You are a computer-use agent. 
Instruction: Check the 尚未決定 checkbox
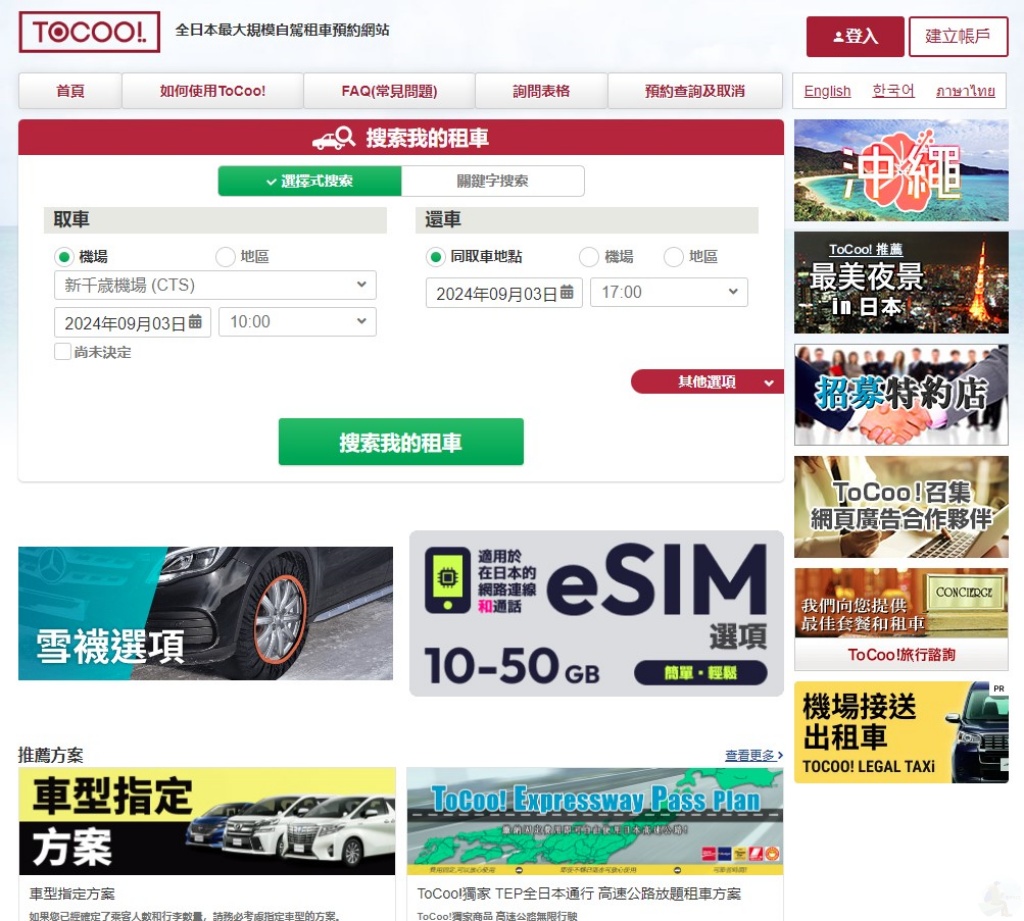(63, 352)
